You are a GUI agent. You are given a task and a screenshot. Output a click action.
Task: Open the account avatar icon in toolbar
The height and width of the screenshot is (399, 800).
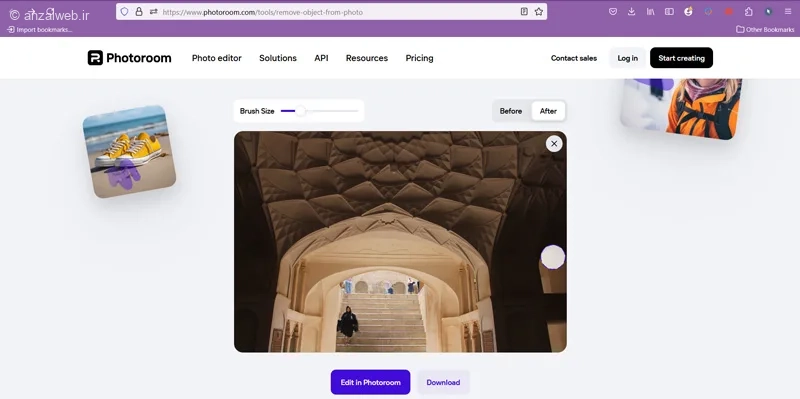(688, 11)
